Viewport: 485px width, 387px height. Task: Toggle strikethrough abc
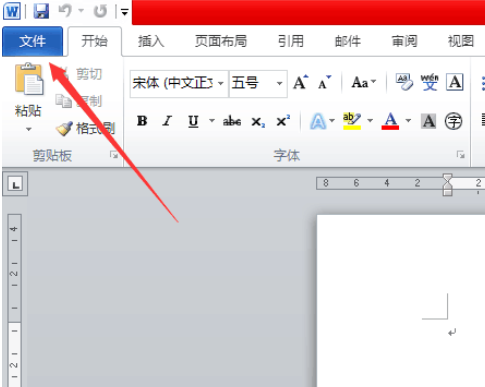point(232,121)
